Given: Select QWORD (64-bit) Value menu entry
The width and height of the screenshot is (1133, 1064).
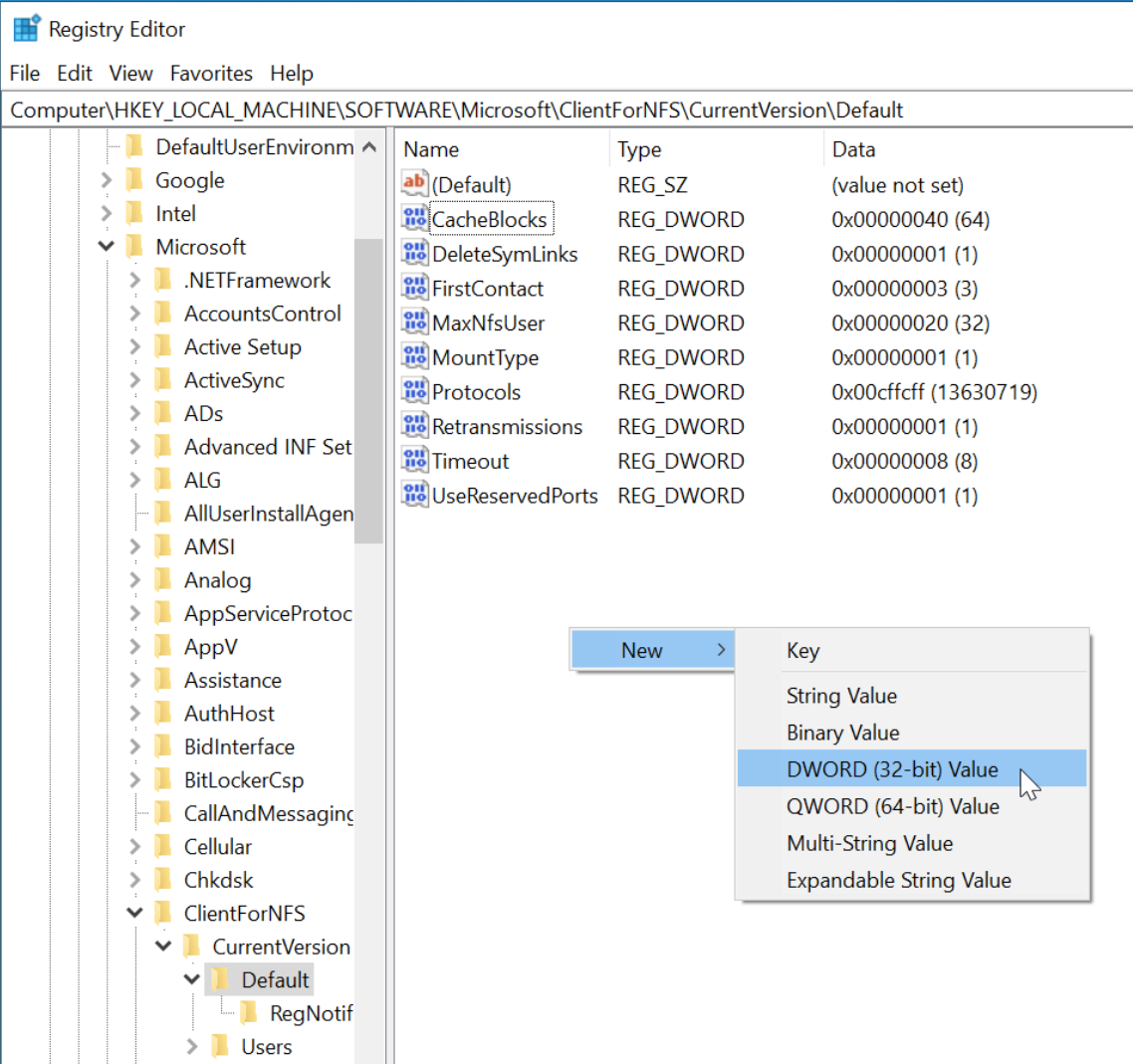Looking at the screenshot, I should (x=892, y=806).
